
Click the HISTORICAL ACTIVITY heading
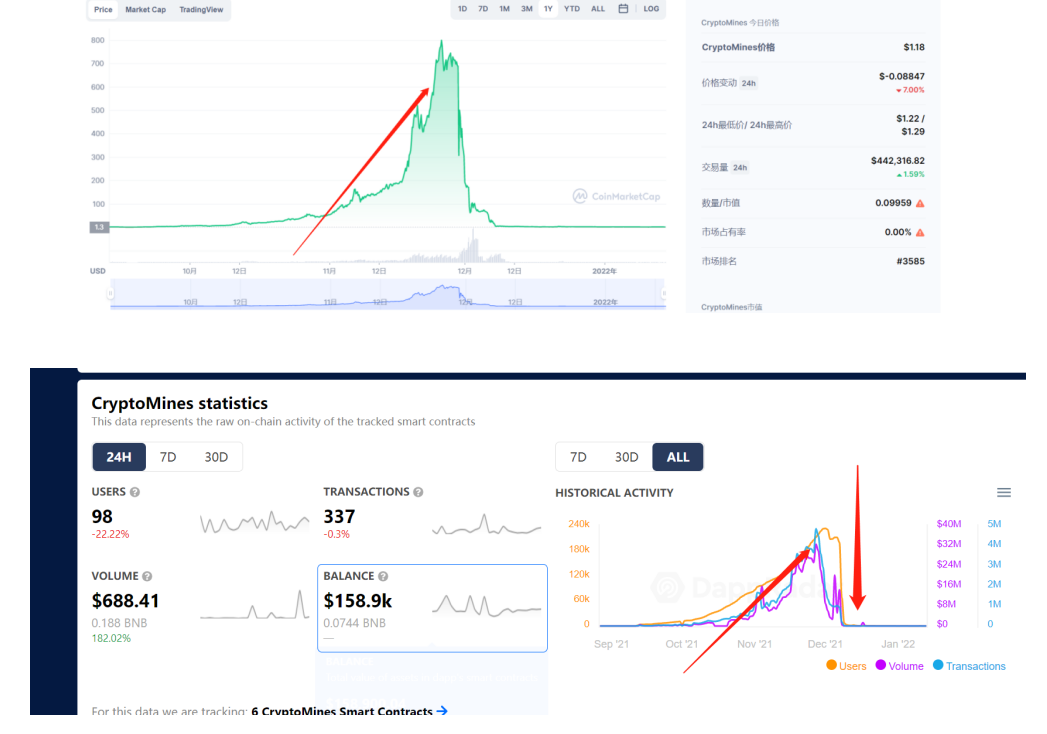pos(614,493)
